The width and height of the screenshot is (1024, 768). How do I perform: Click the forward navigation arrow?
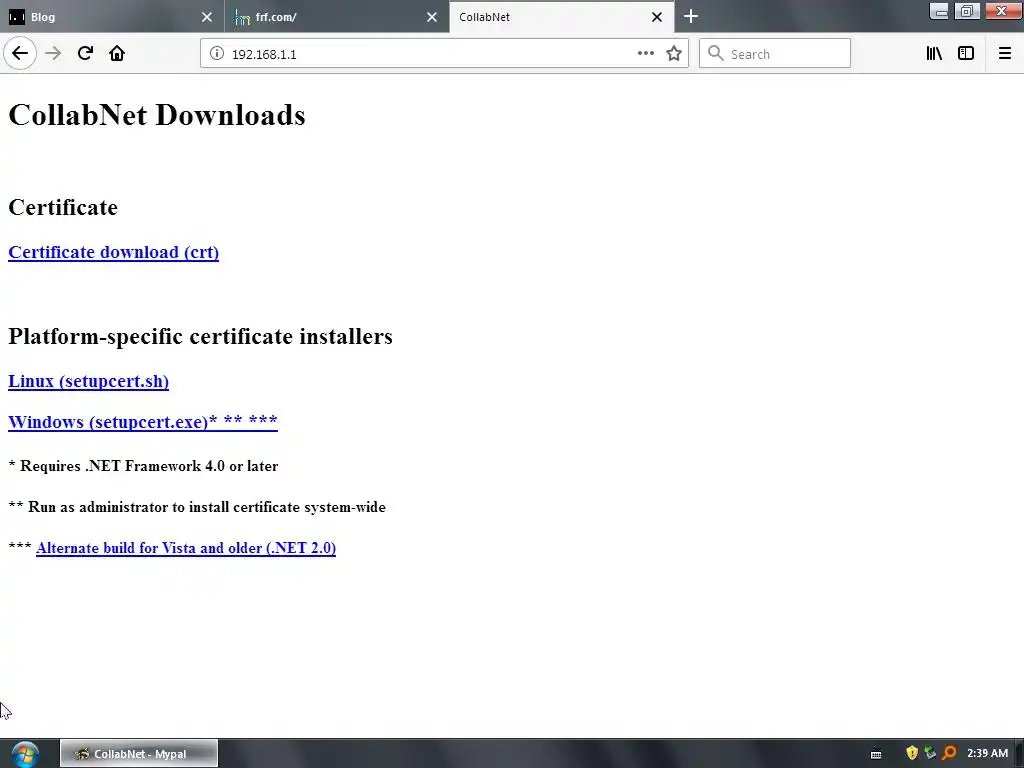point(53,54)
